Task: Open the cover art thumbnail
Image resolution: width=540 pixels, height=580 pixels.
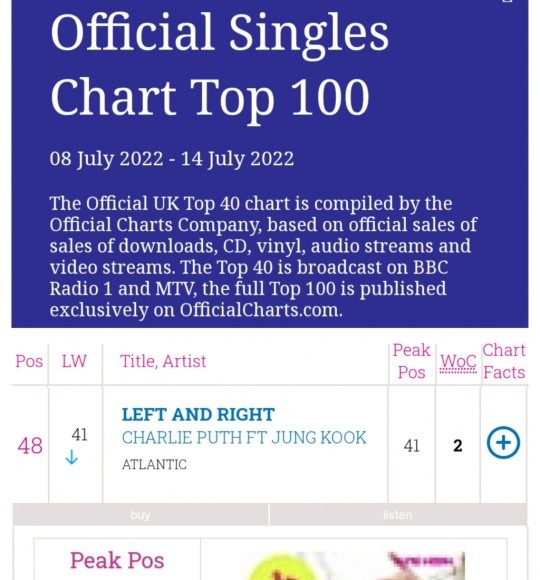Action: [x=354, y=566]
